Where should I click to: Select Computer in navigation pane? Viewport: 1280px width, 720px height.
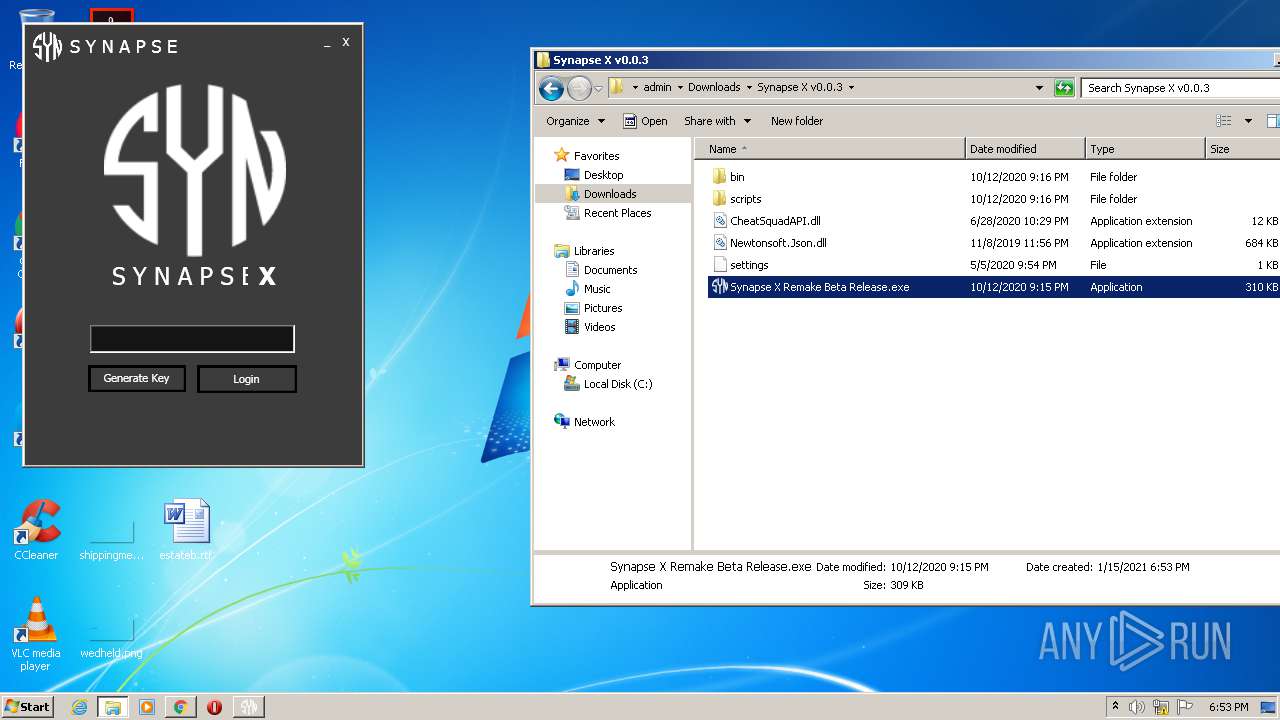597,365
